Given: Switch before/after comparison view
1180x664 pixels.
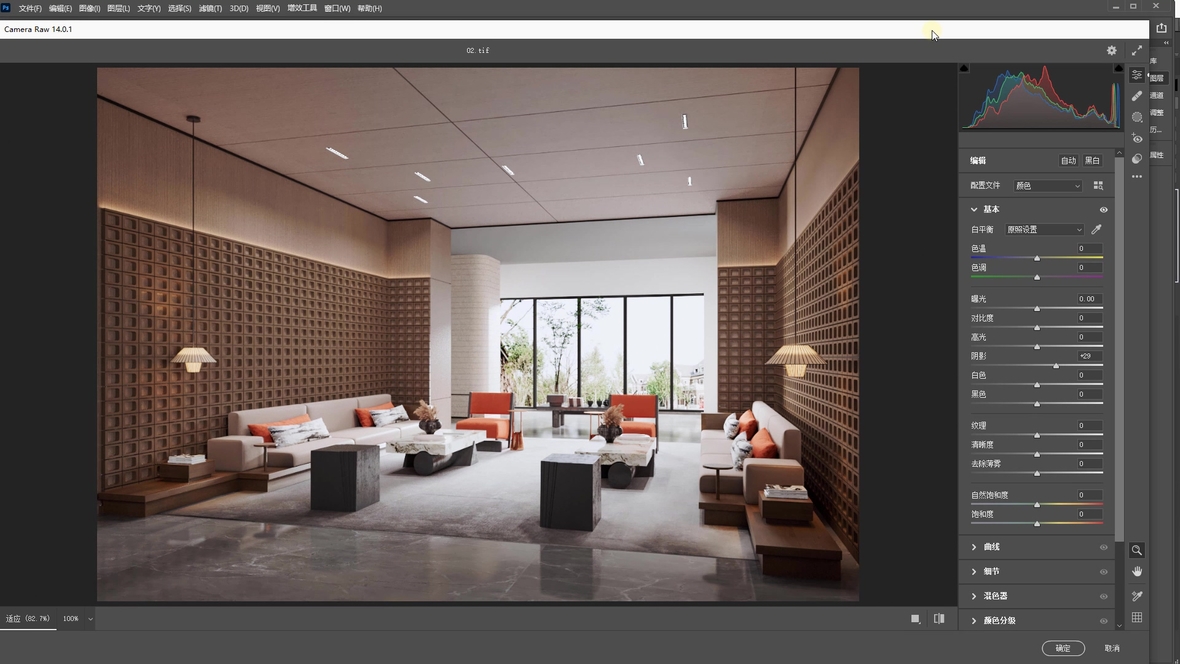Looking at the screenshot, I should [939, 619].
